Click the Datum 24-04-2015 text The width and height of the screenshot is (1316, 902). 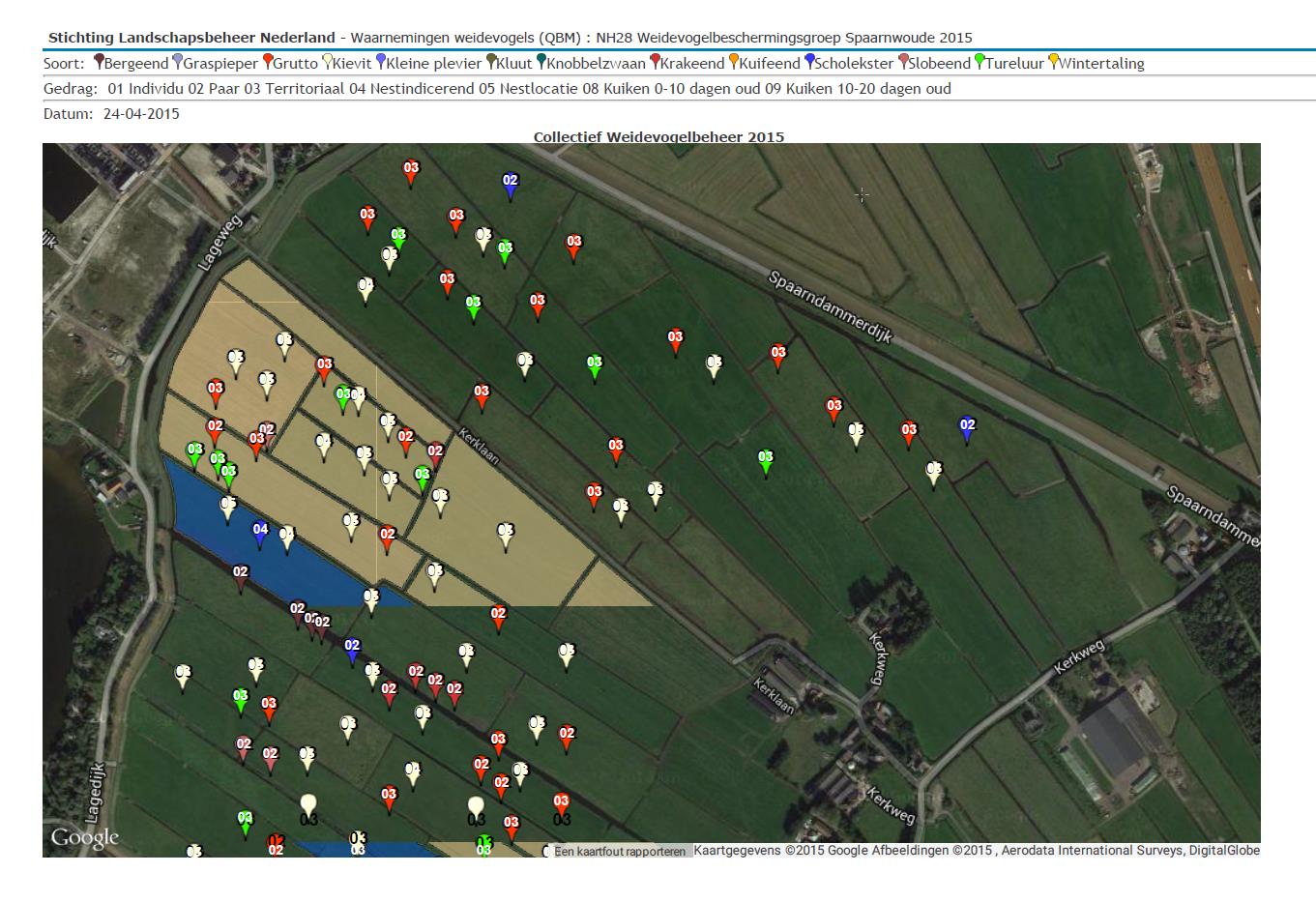click(111, 113)
